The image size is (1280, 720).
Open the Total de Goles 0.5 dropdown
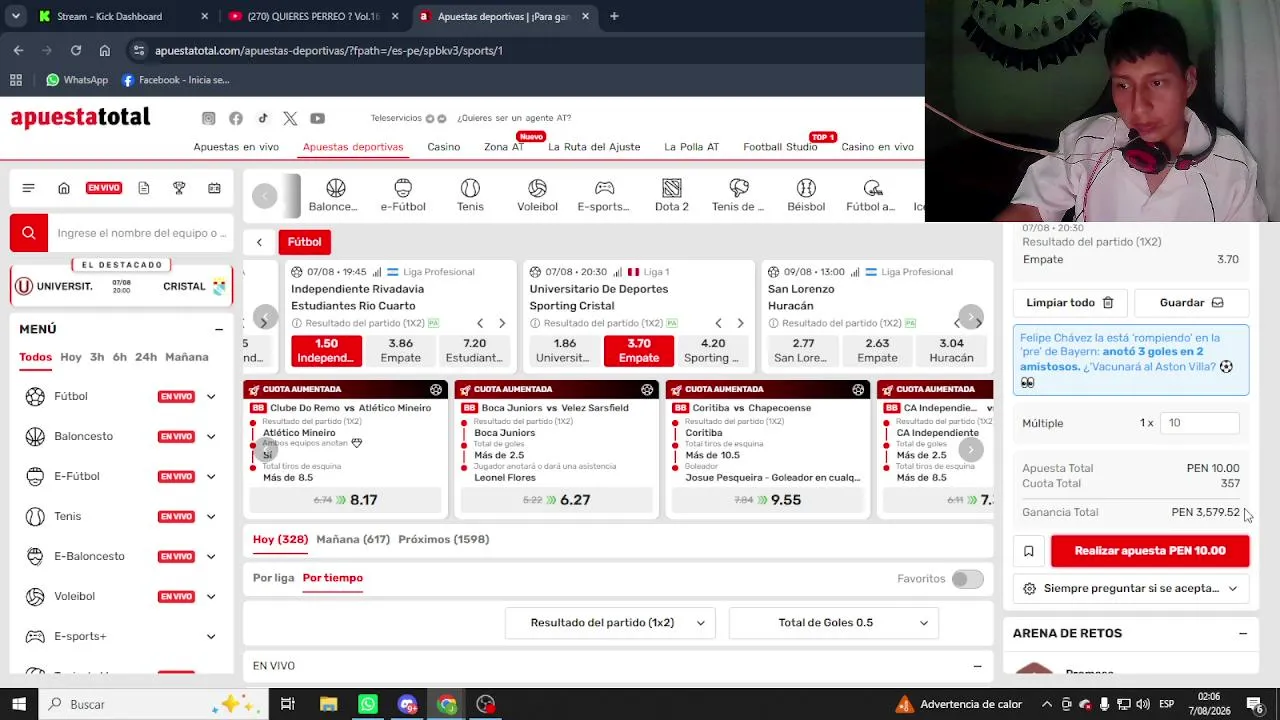(834, 623)
